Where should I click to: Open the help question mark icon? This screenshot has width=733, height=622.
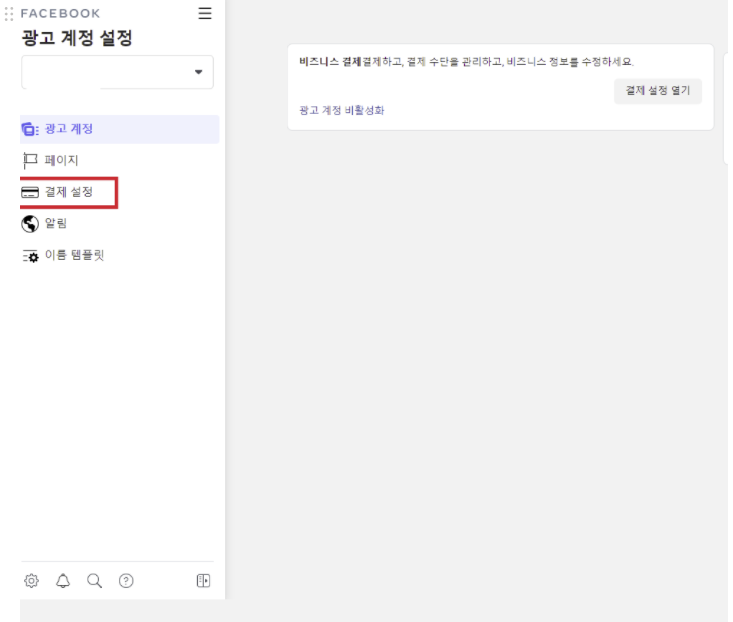point(126,581)
